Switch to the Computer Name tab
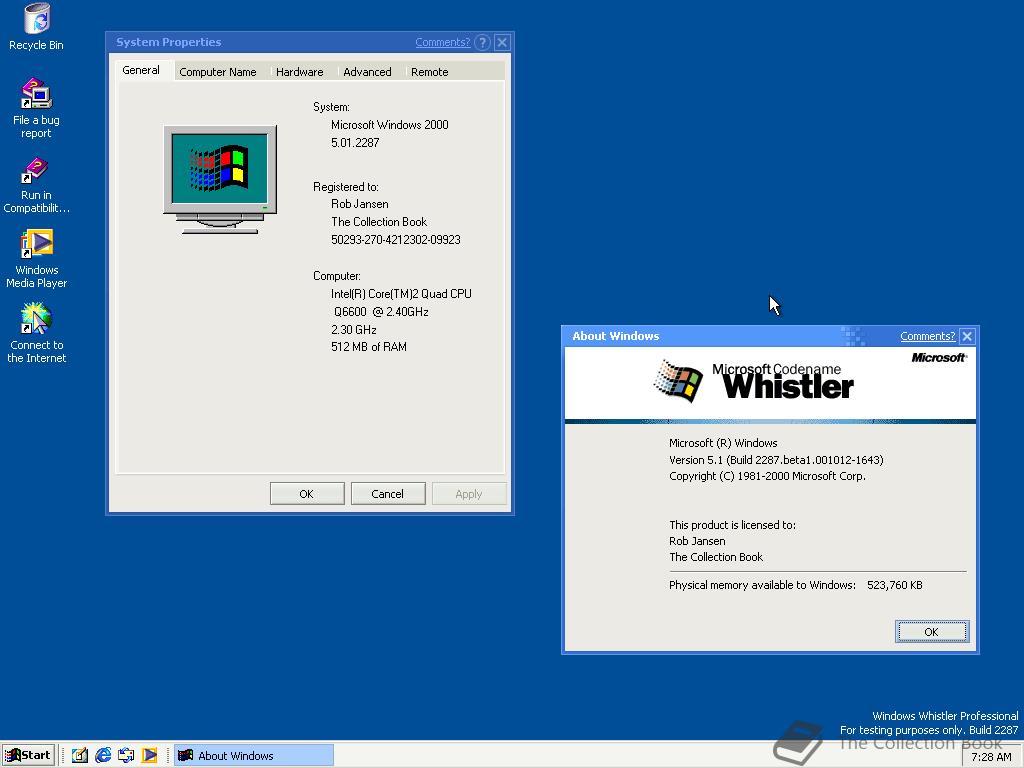 [217, 72]
